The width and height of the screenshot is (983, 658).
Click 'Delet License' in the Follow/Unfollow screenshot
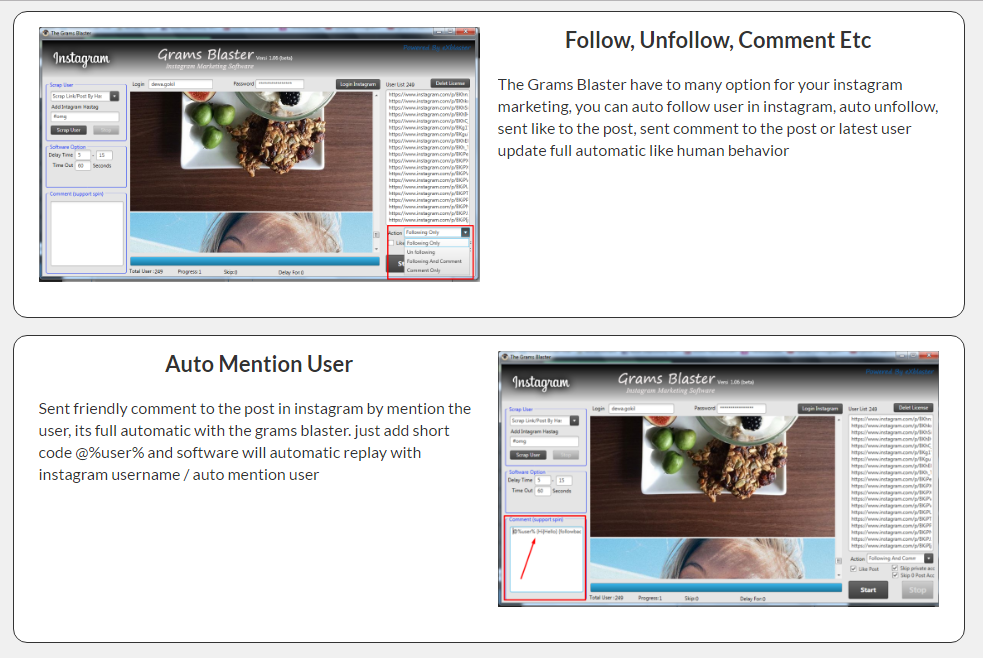(450, 83)
